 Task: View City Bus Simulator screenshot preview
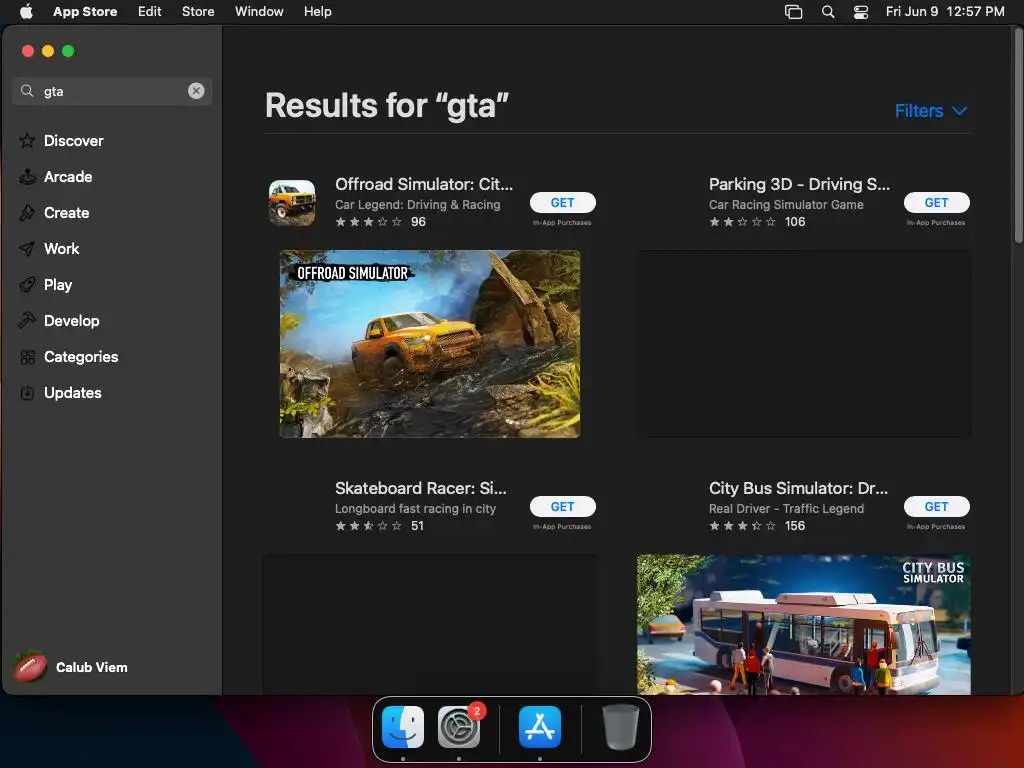click(x=804, y=624)
